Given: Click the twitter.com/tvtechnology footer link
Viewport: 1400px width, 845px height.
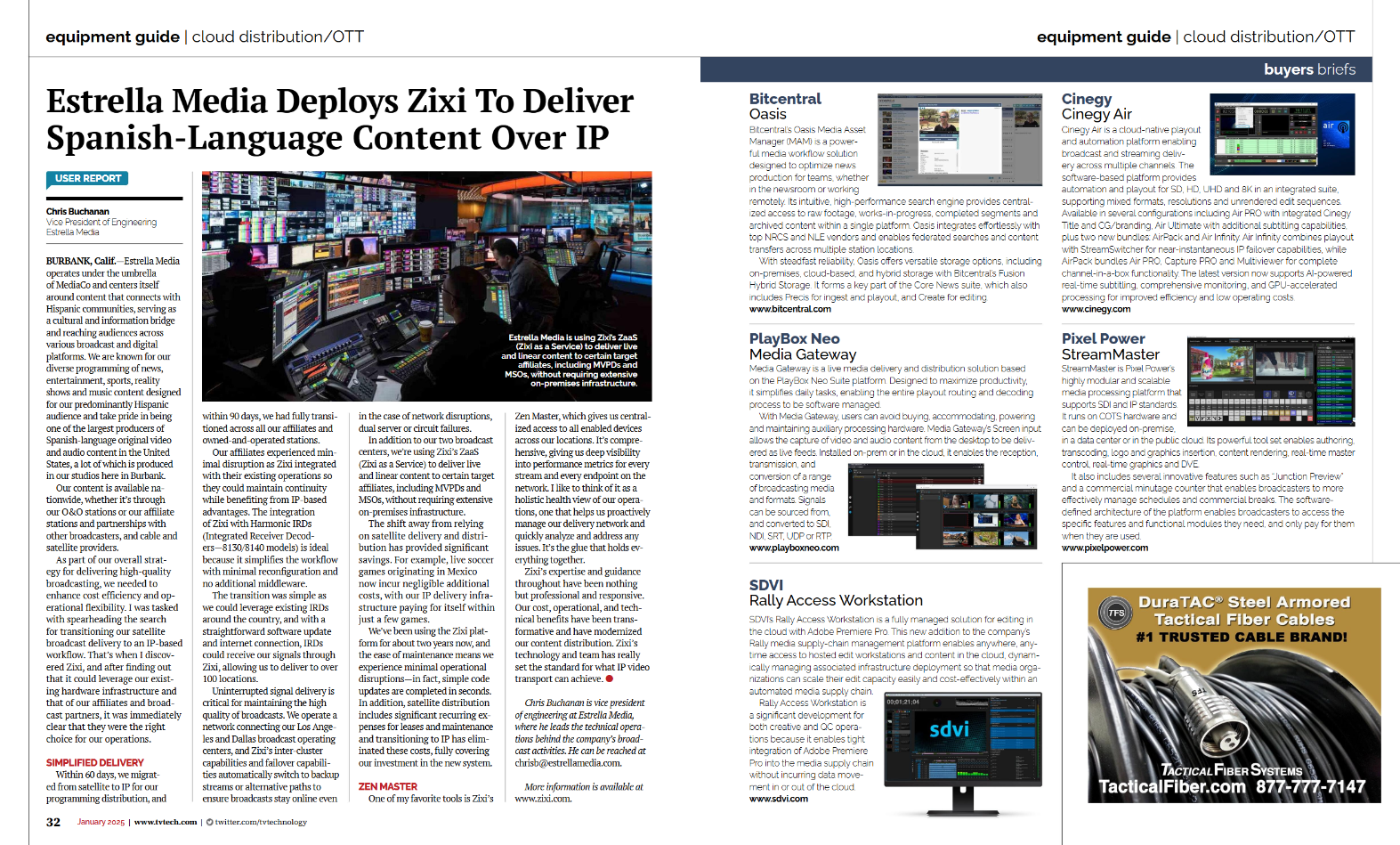Looking at the screenshot, I should [261, 822].
